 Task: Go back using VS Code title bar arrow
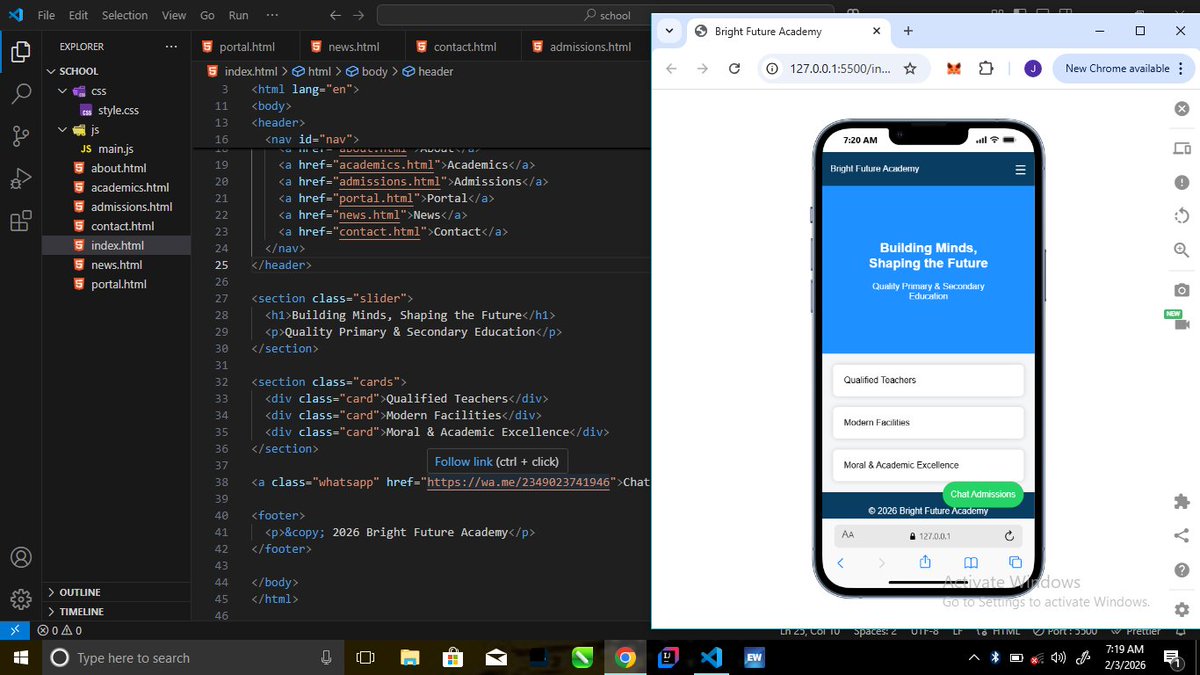tap(335, 15)
